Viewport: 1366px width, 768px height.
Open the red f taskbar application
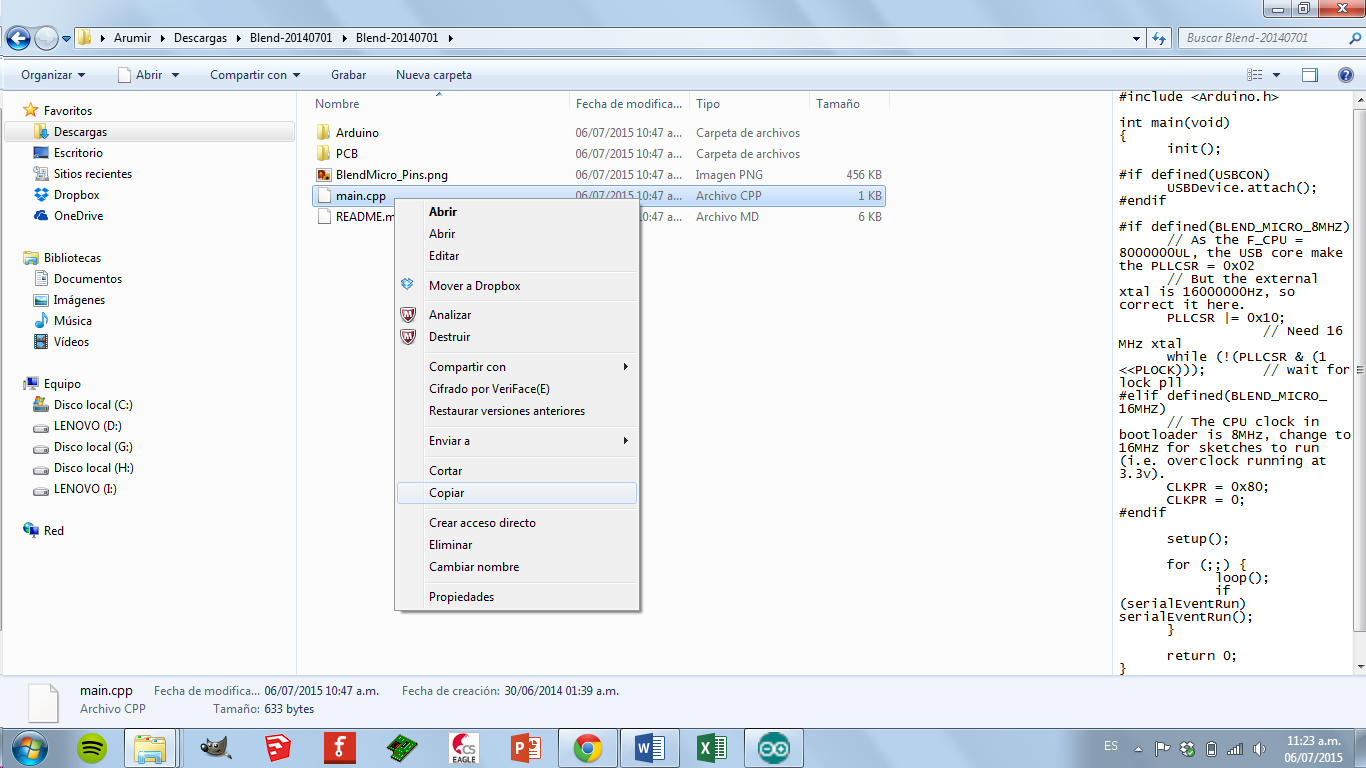click(x=341, y=747)
